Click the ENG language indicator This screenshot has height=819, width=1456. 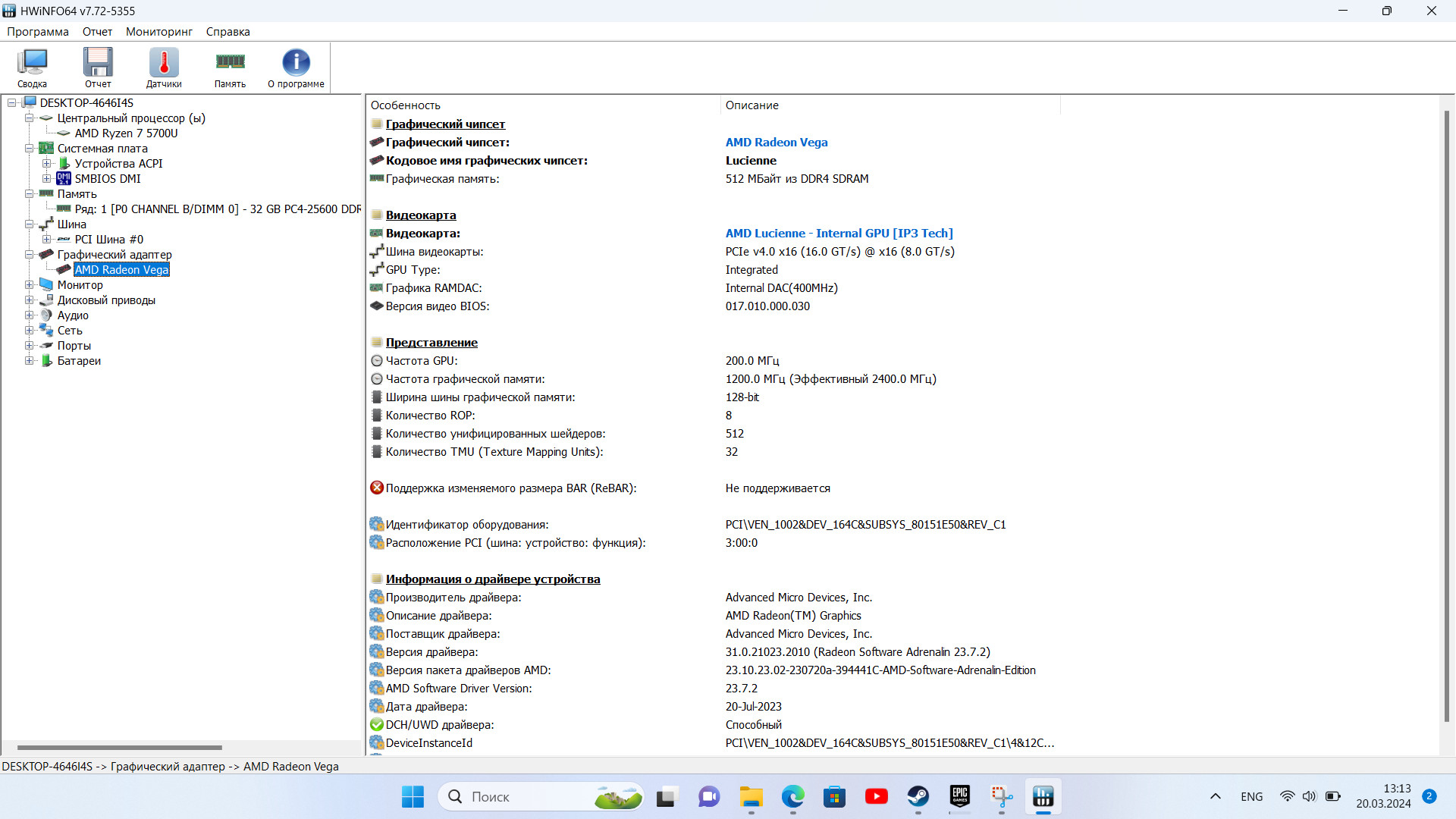pyautogui.click(x=1252, y=797)
